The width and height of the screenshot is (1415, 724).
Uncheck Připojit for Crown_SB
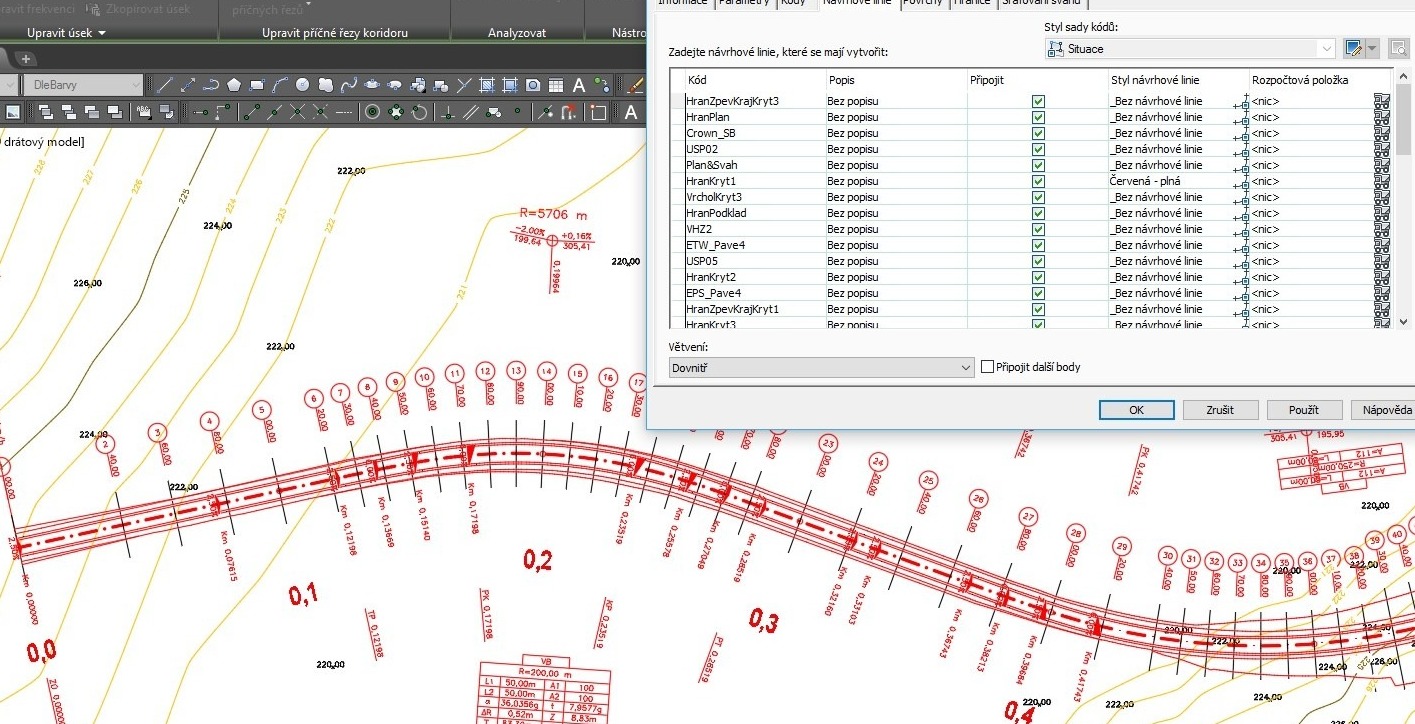[x=1038, y=133]
